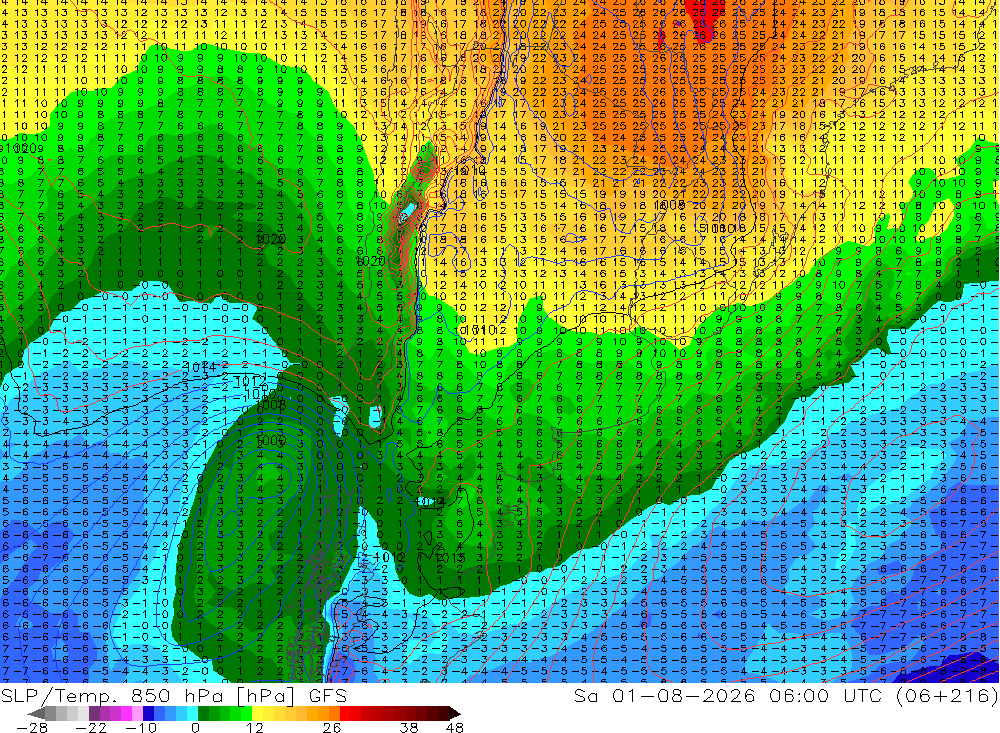This screenshot has height=733, width=1000.
Task: Click the '1008' isobar label on the orange area
Action: point(669,205)
